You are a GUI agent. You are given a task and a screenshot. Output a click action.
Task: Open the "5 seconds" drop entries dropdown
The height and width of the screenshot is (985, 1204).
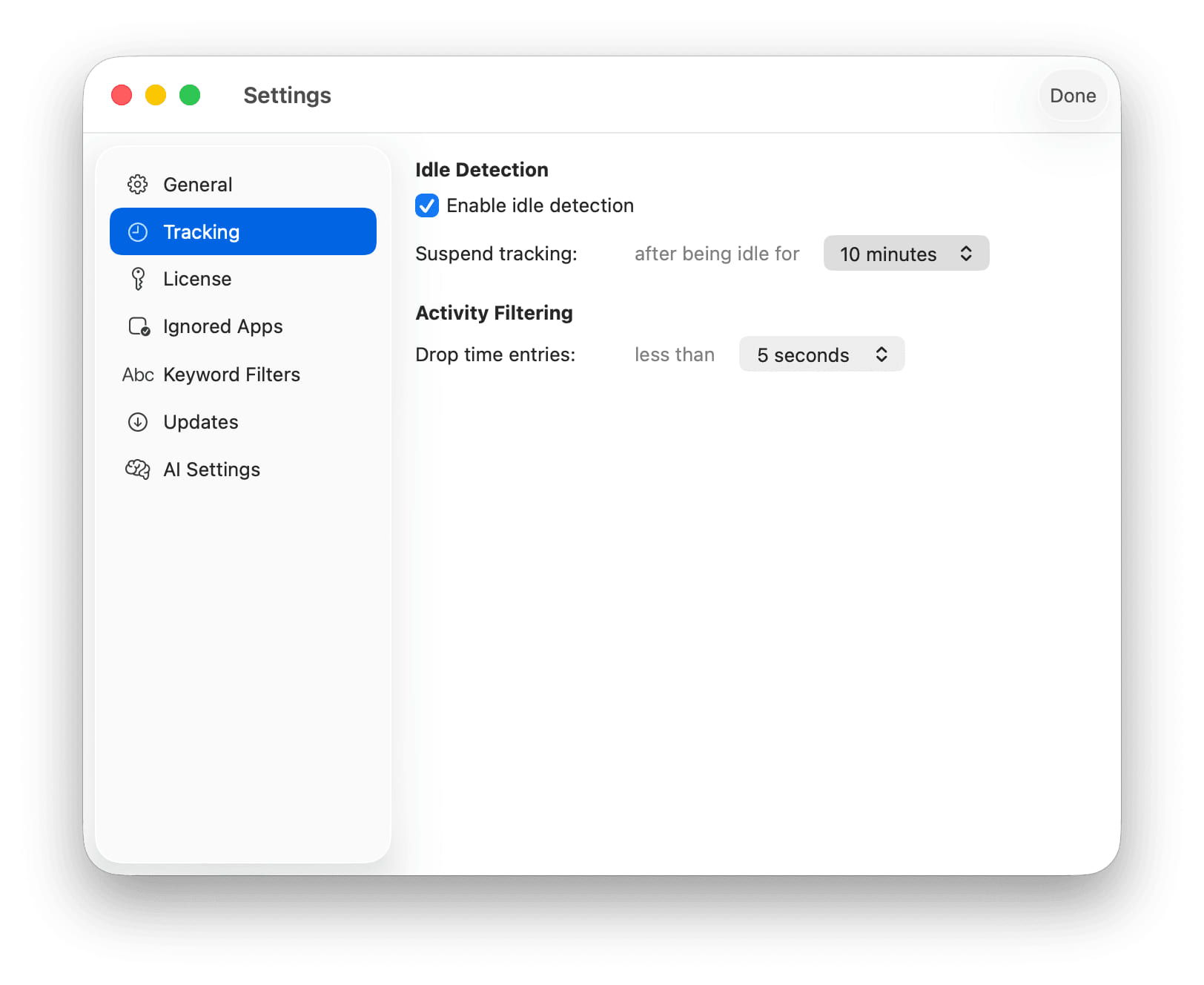pyautogui.click(x=821, y=355)
